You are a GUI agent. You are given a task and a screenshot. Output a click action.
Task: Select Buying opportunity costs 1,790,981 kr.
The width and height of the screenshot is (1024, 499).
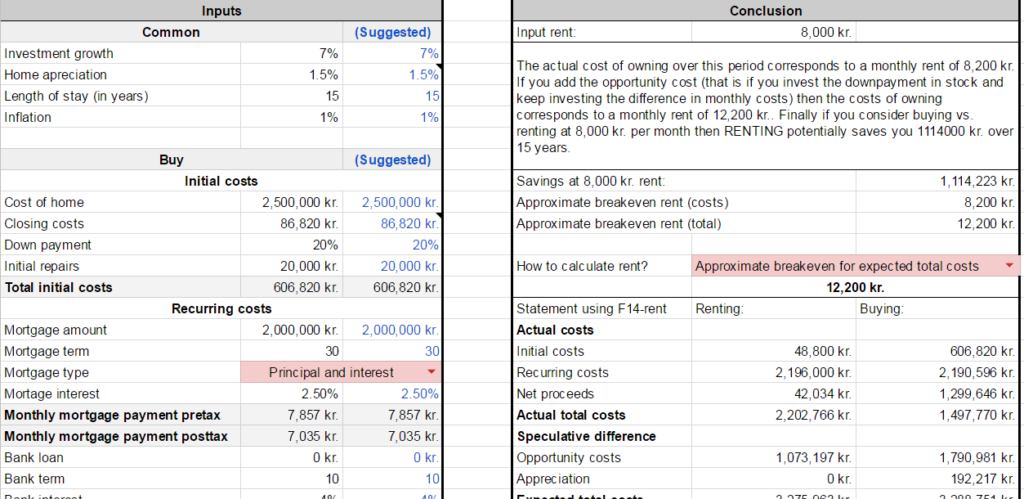click(937, 457)
